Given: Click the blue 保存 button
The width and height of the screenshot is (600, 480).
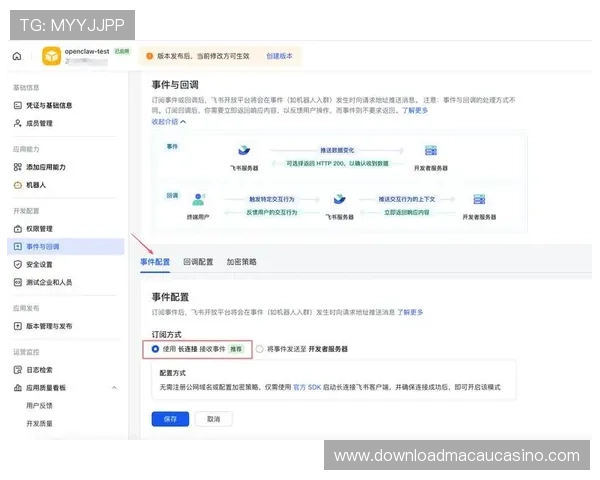Looking at the screenshot, I should [x=170, y=419].
